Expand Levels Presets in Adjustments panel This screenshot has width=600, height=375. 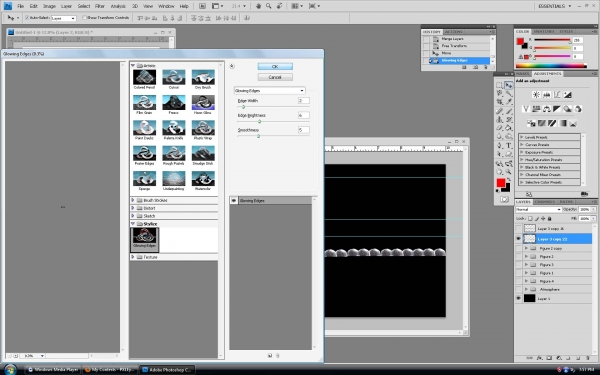point(522,137)
